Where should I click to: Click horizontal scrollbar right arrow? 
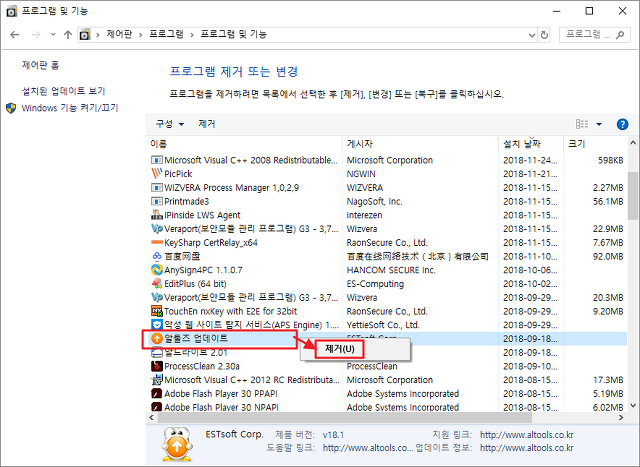tap(622, 418)
